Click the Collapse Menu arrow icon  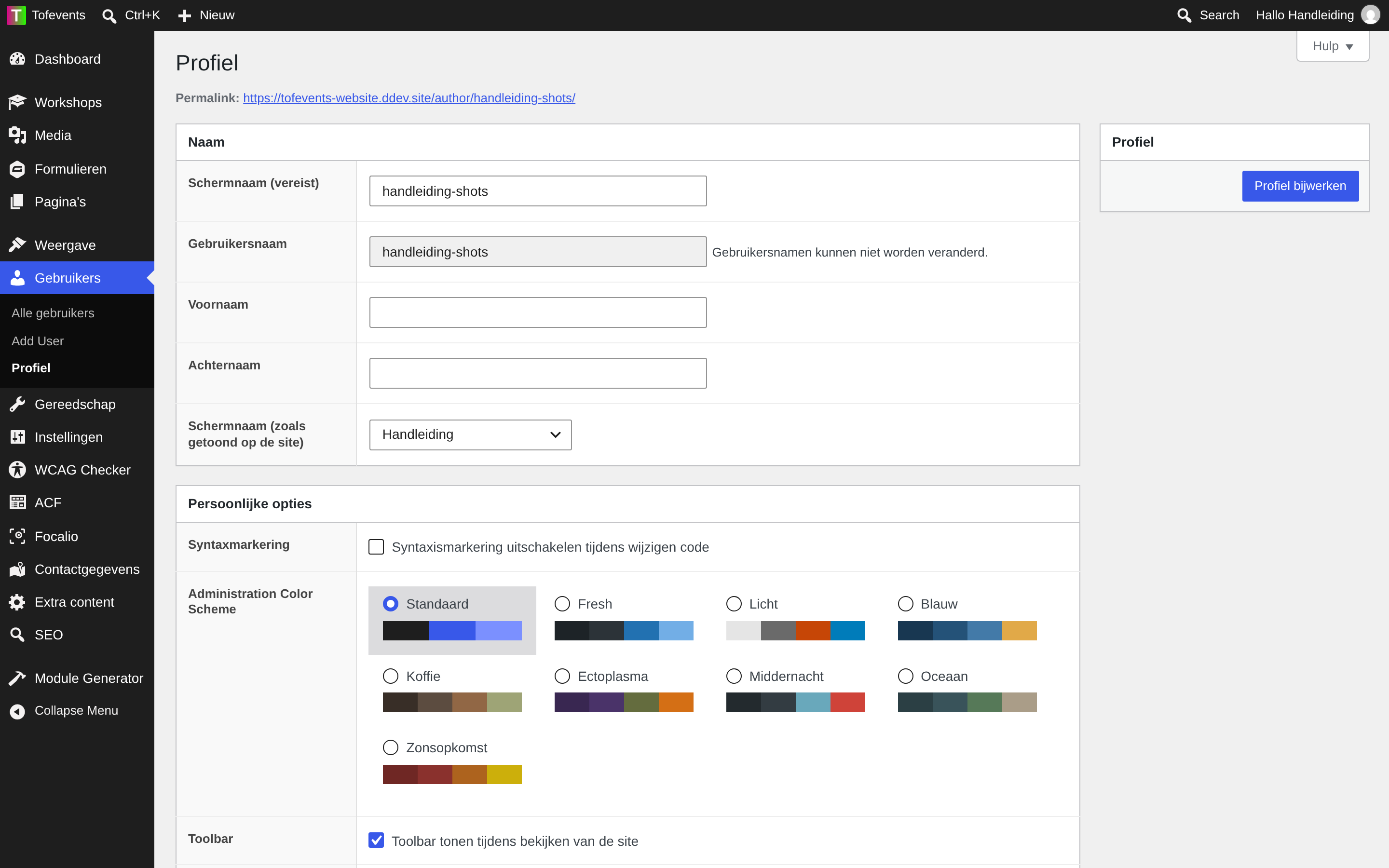(17, 711)
